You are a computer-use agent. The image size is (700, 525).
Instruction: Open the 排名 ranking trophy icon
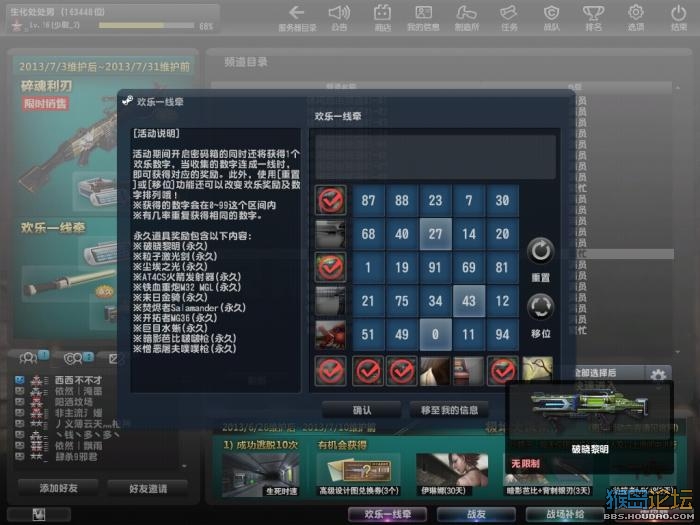coord(593,13)
